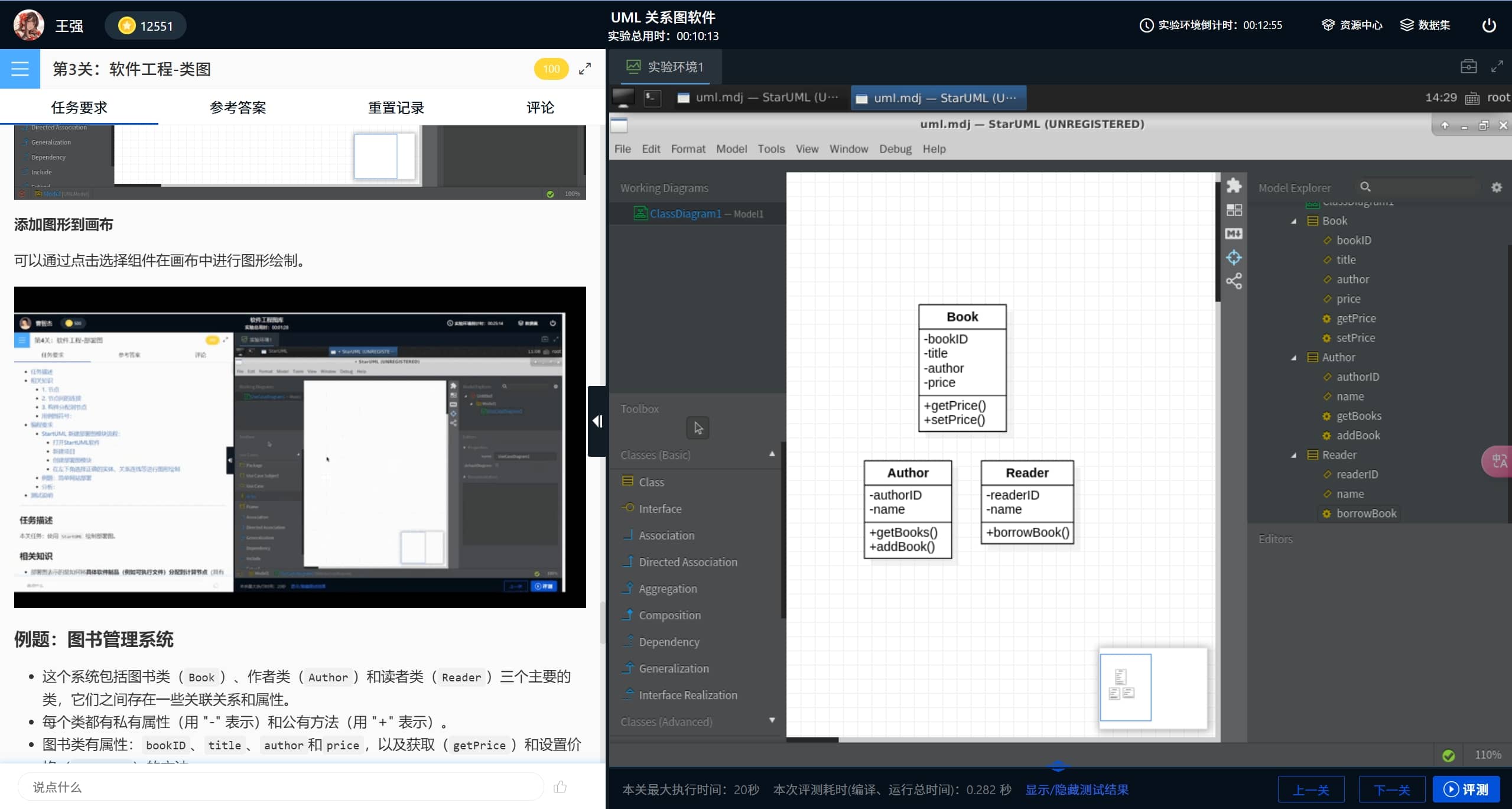Open the Tools menu in StarUML

coord(771,149)
